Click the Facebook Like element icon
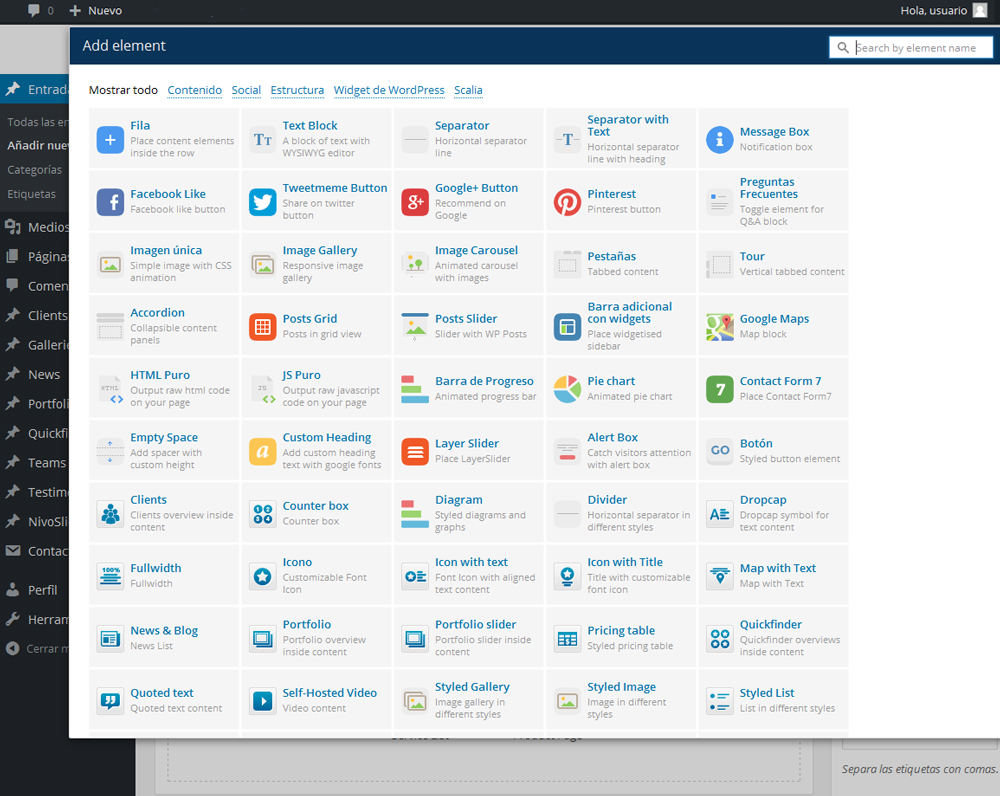This screenshot has height=796, width=1000. (110, 202)
